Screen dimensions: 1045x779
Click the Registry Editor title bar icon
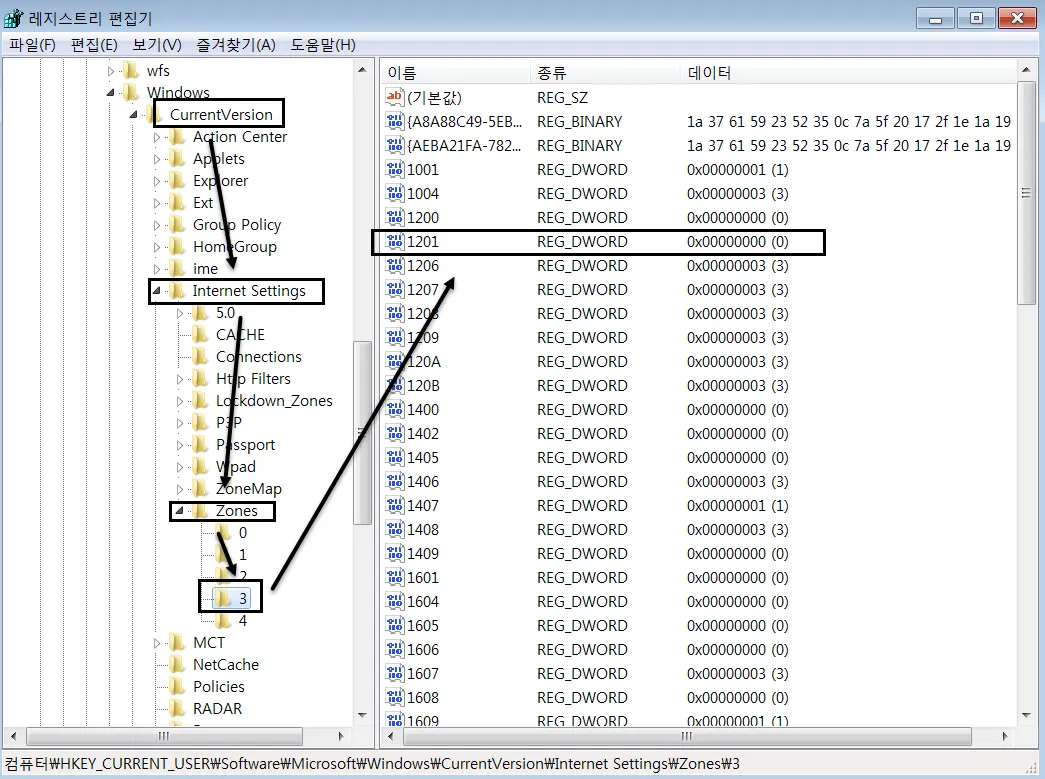tap(13, 18)
